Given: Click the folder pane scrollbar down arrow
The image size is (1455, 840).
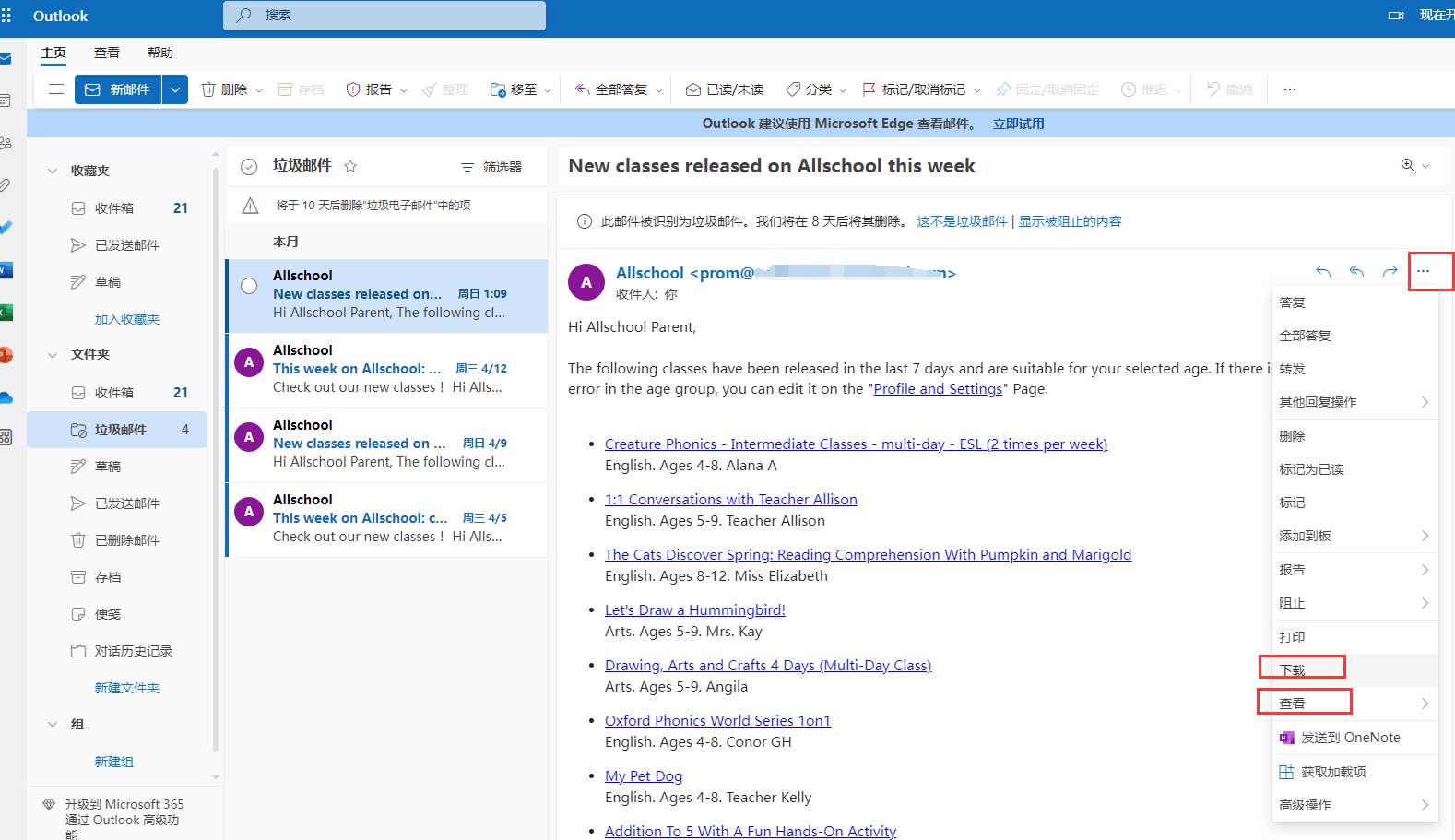Looking at the screenshot, I should pos(216,777).
